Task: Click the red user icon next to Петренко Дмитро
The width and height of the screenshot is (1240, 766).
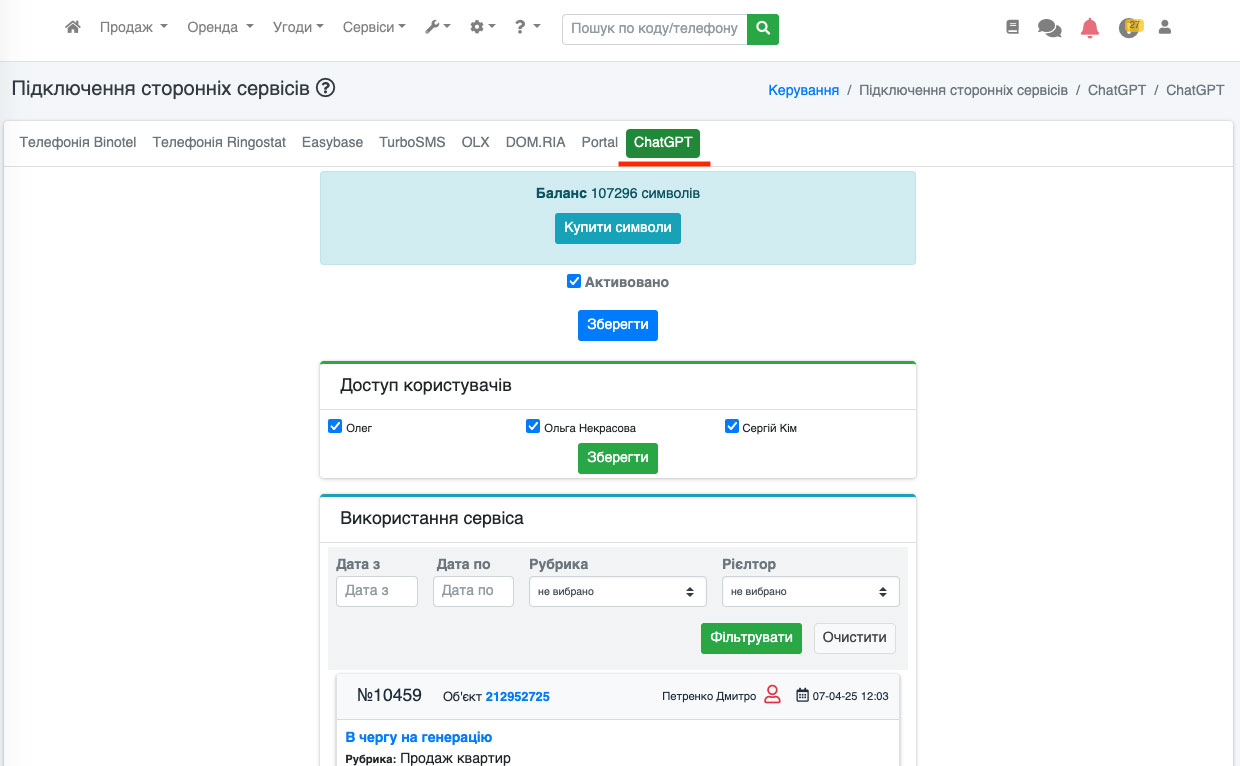Action: tap(772, 695)
